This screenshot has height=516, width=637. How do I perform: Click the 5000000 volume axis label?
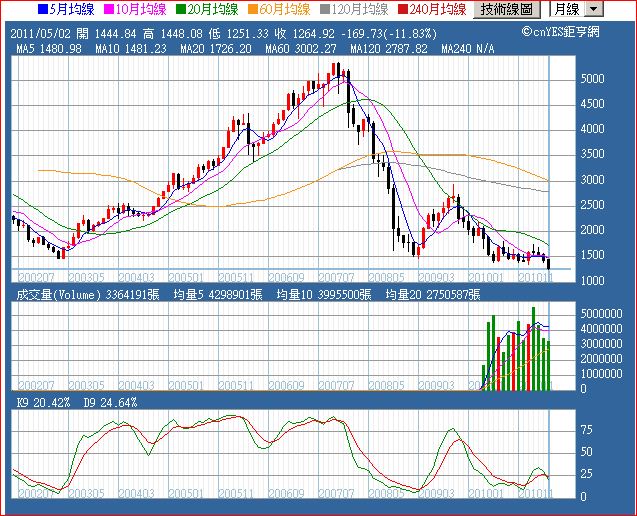(601, 314)
